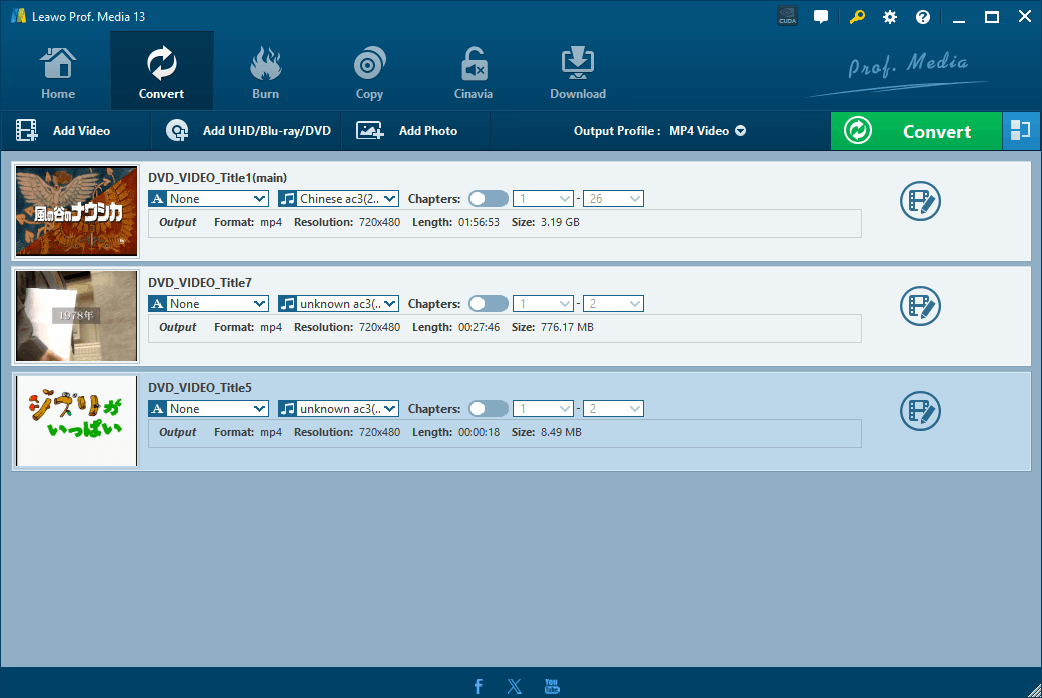The width and height of the screenshot is (1042, 698).
Task: Start conversion with the green Convert button
Action: [x=916, y=130]
